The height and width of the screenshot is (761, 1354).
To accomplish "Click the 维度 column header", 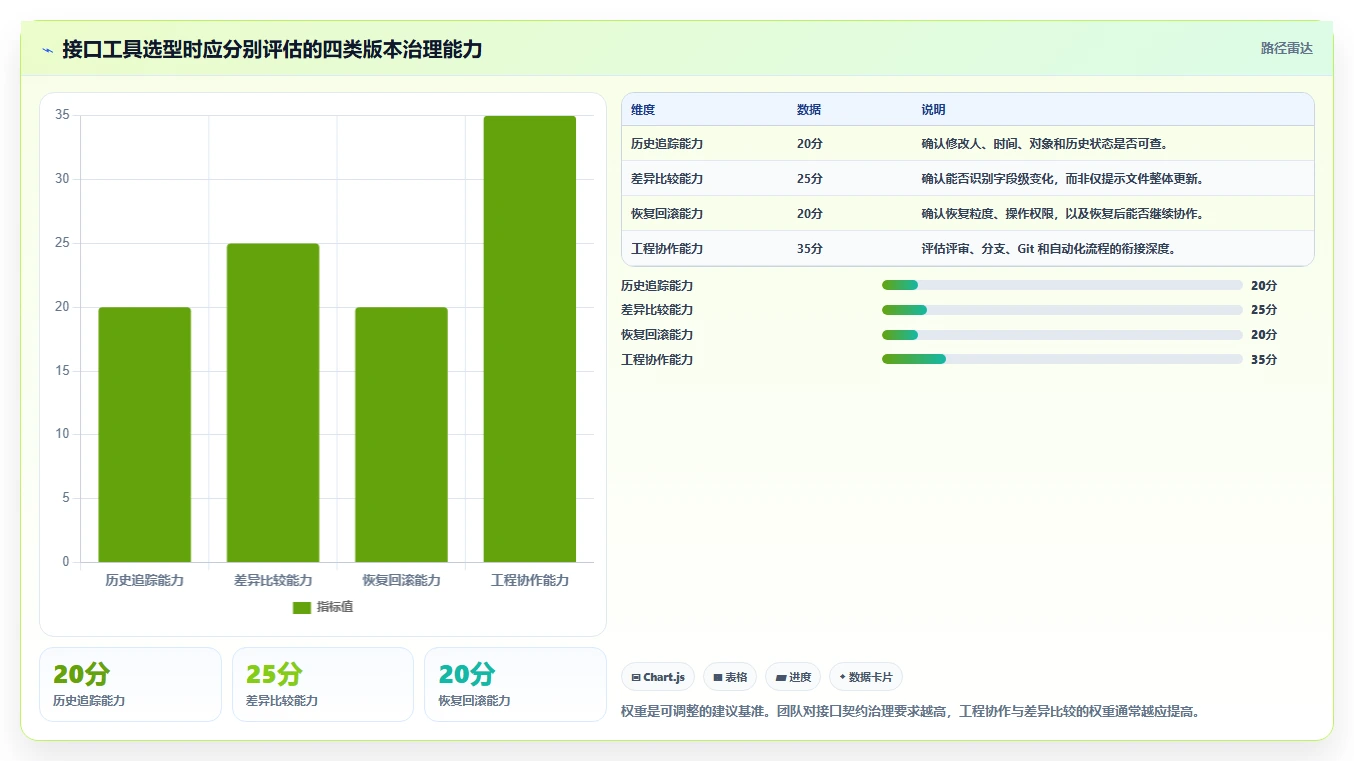I will (x=643, y=110).
